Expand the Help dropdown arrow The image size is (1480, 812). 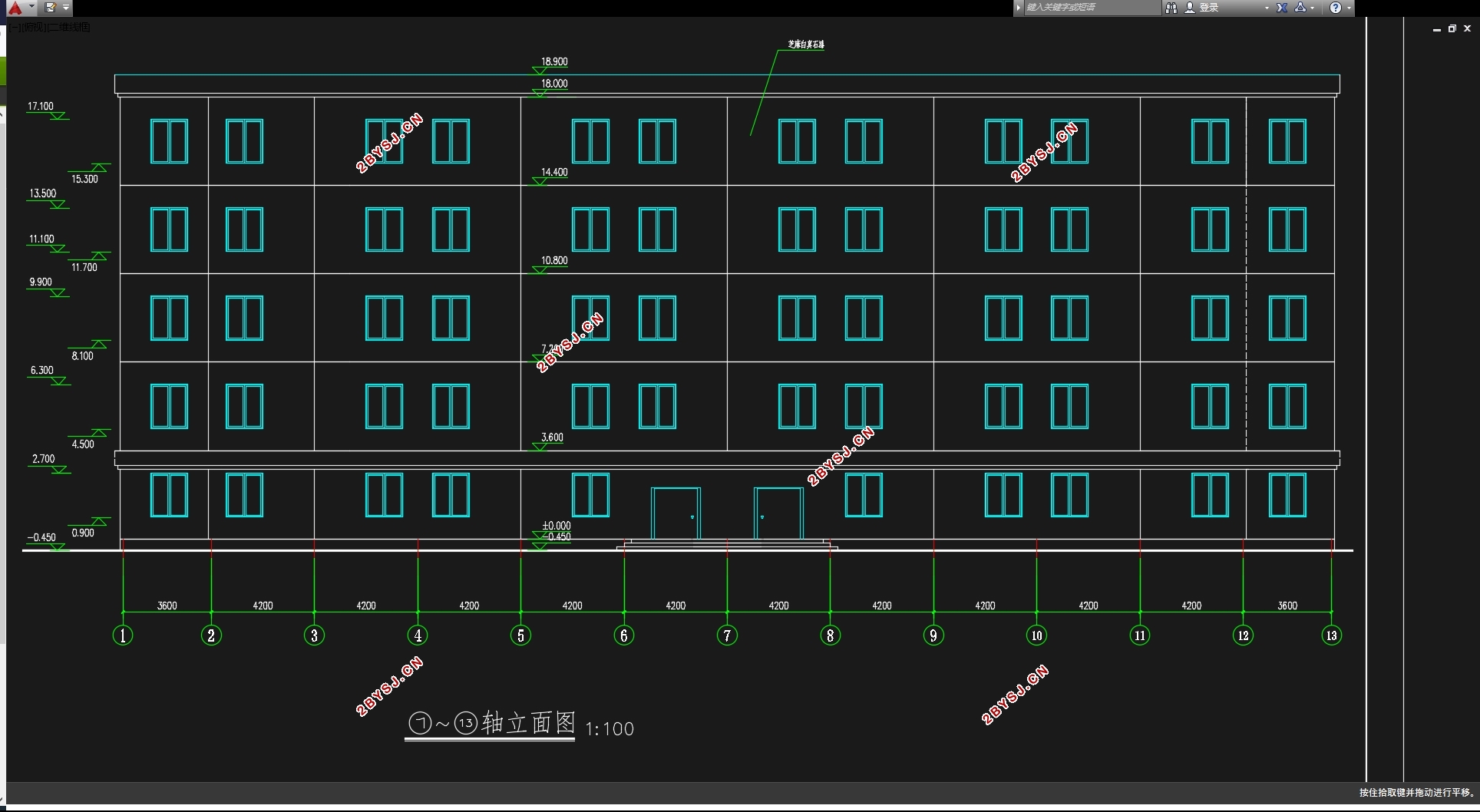point(1349,8)
